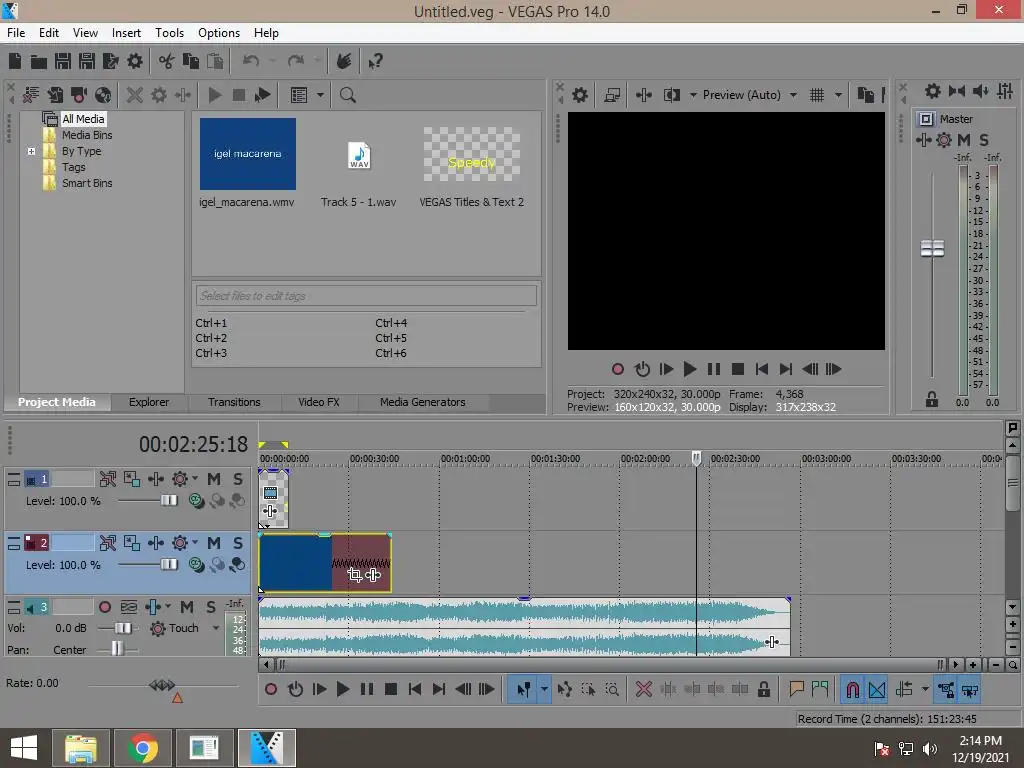The height and width of the screenshot is (768, 1024).
Task: Mute video track 1 with its M button
Action: 214,479
